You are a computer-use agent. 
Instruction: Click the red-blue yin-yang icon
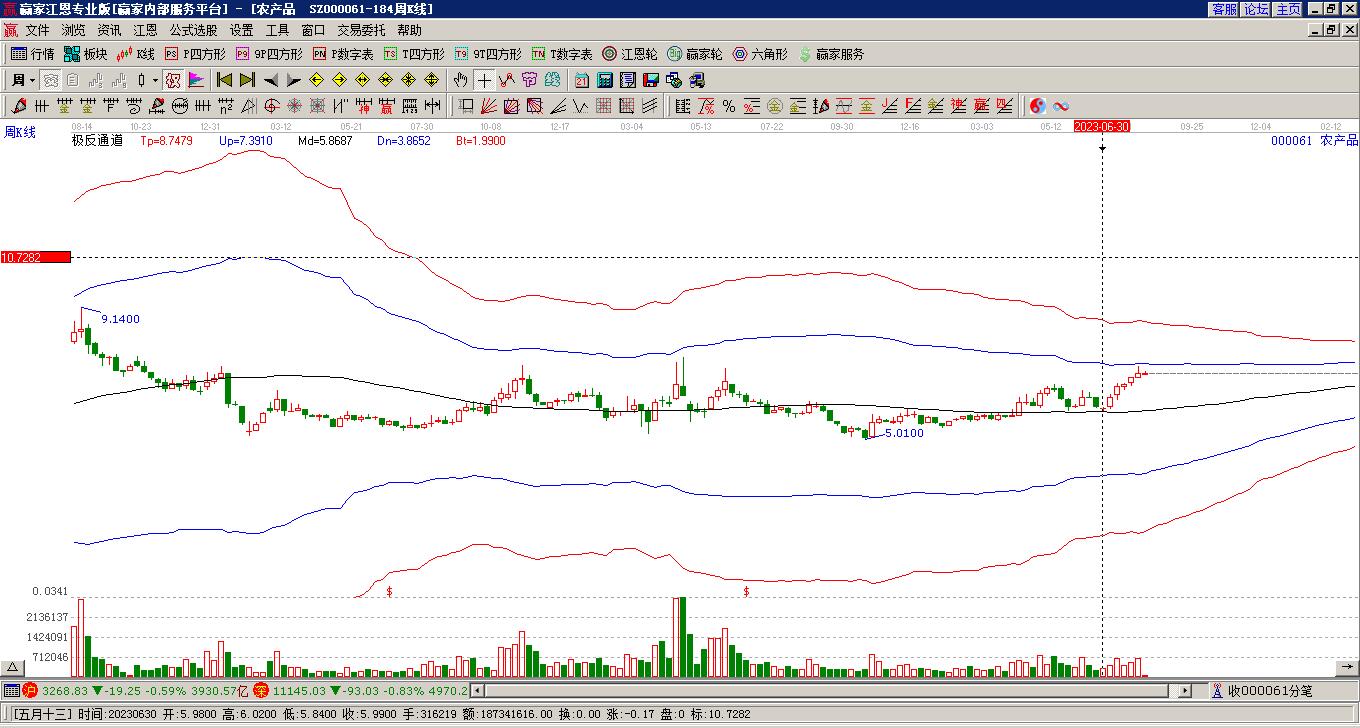tap(1037, 106)
